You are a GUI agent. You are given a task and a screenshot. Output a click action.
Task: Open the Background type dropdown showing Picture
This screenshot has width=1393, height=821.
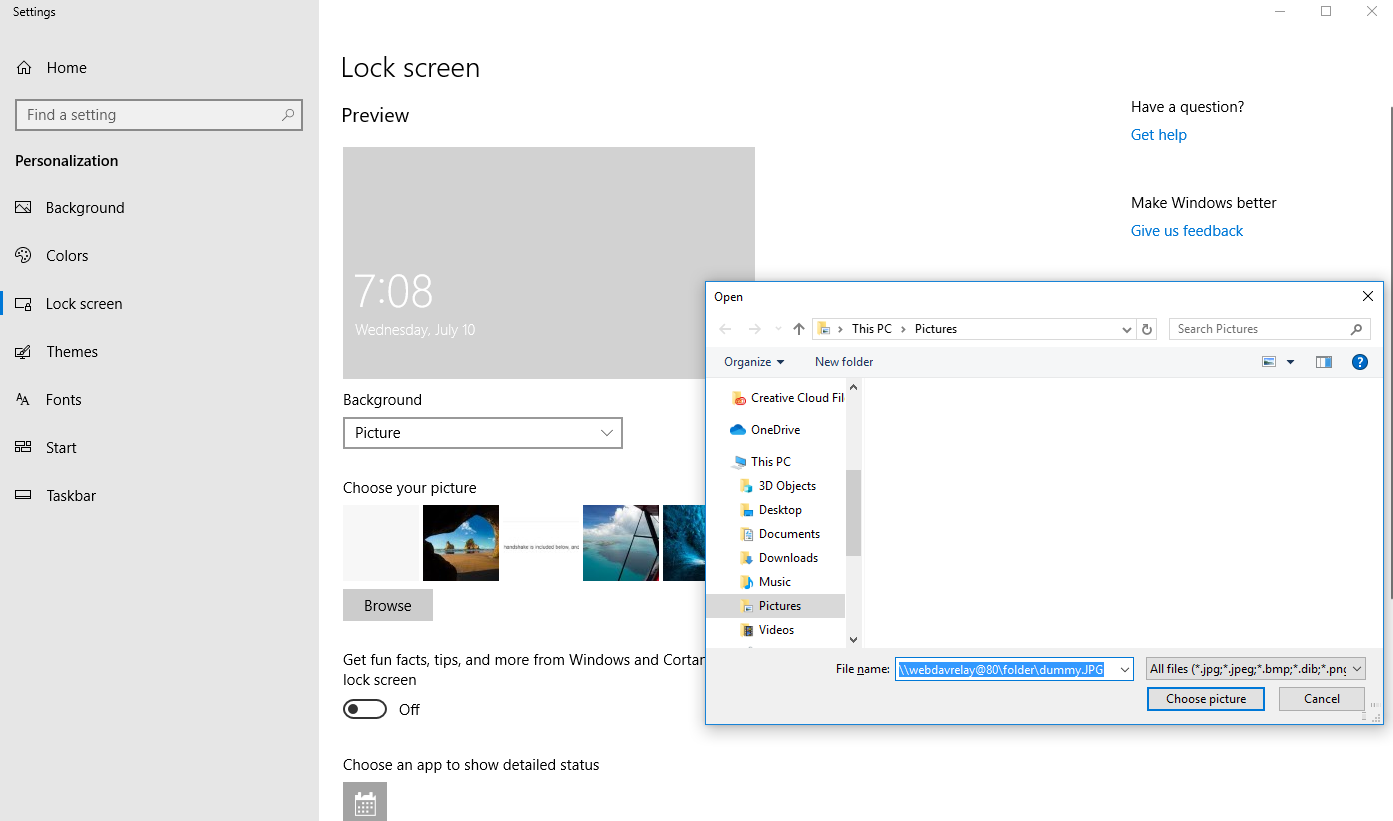click(x=483, y=433)
